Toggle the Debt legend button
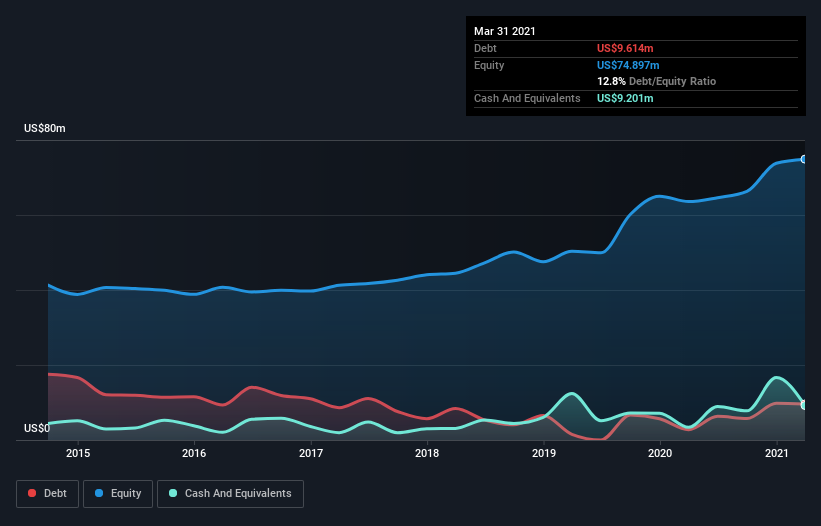 coord(48,494)
